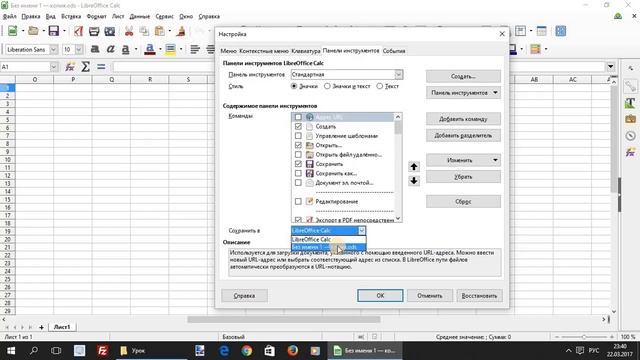This screenshot has height=360, width=640.
Task: Toggle the Создать command checkbox
Action: click(298, 127)
